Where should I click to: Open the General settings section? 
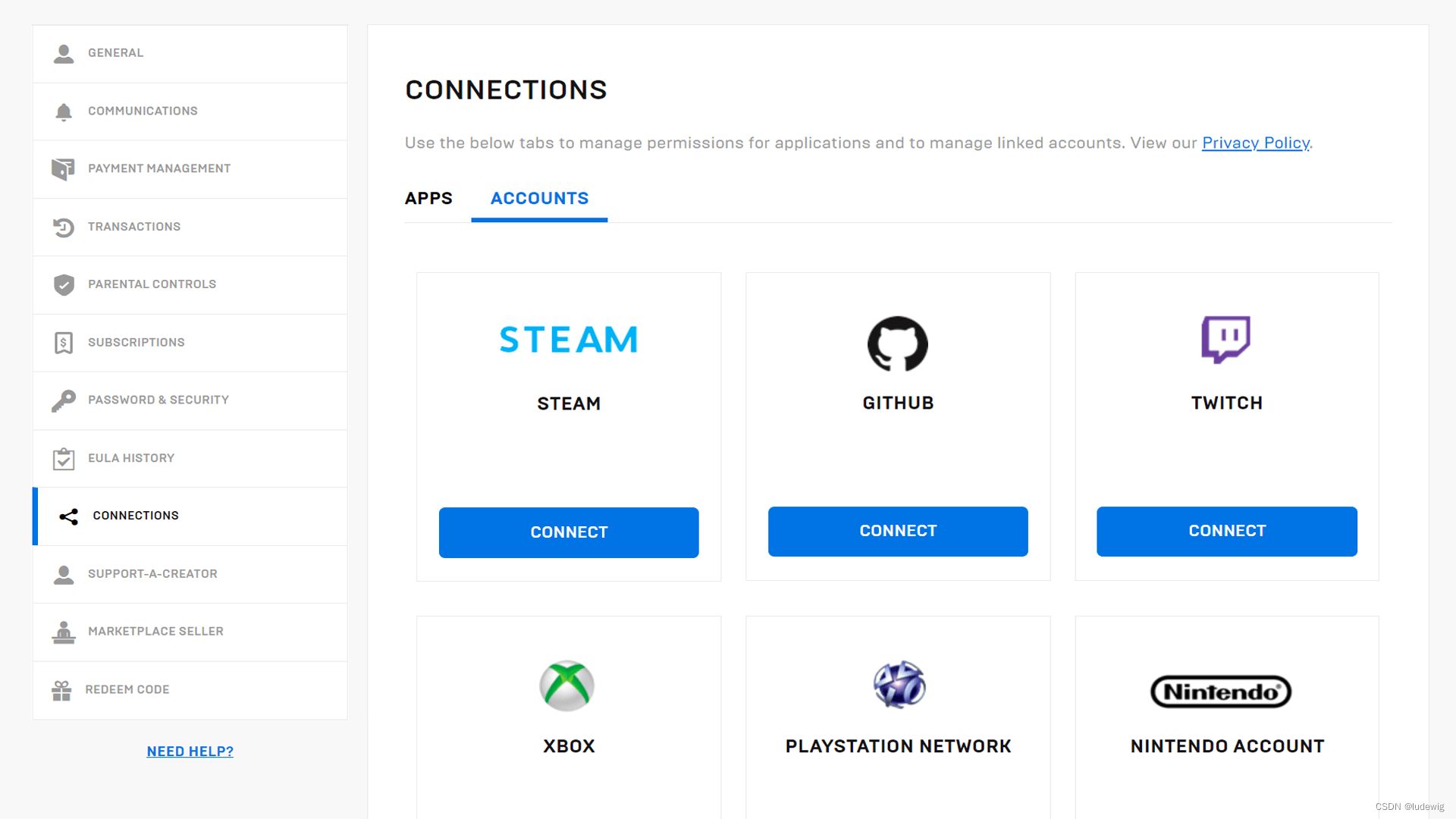(190, 53)
